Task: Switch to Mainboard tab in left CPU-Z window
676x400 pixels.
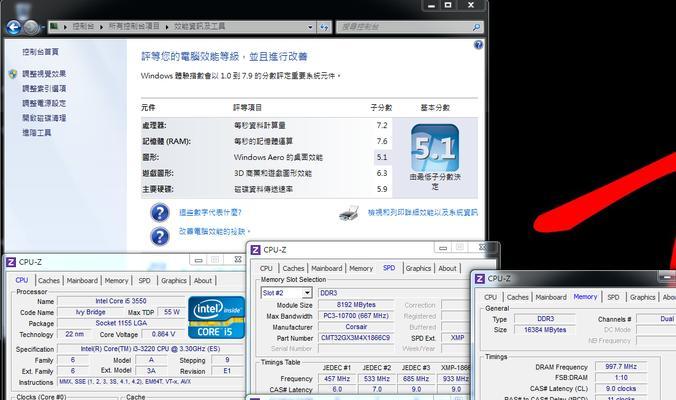Action: [82, 281]
